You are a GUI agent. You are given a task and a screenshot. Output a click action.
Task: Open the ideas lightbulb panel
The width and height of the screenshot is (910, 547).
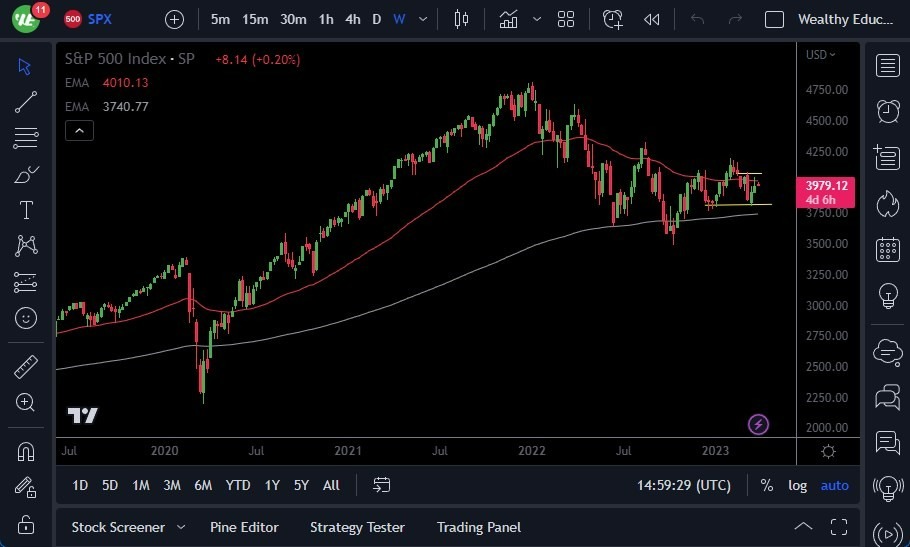[888, 296]
